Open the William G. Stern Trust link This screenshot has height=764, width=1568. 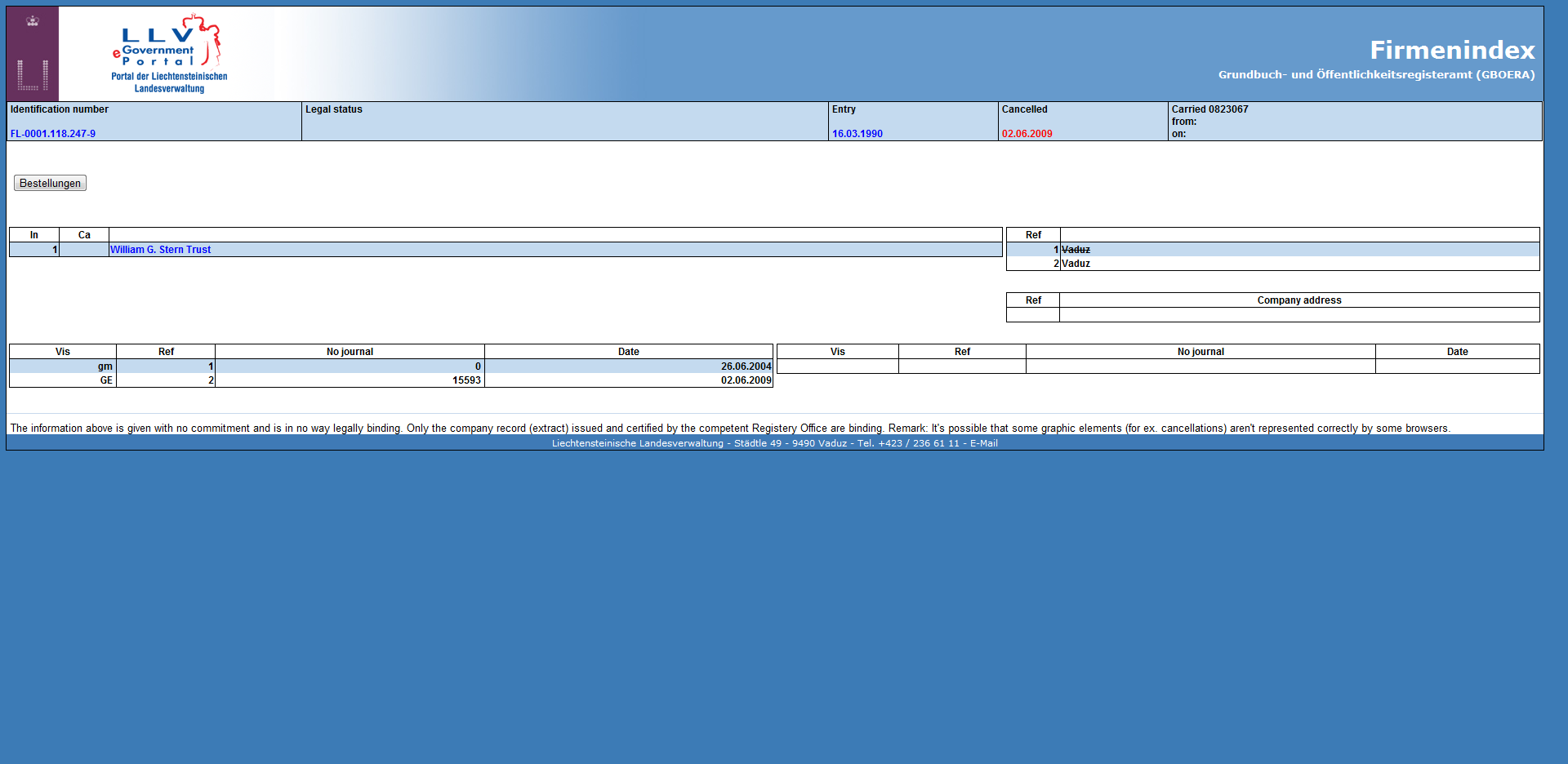pos(161,250)
